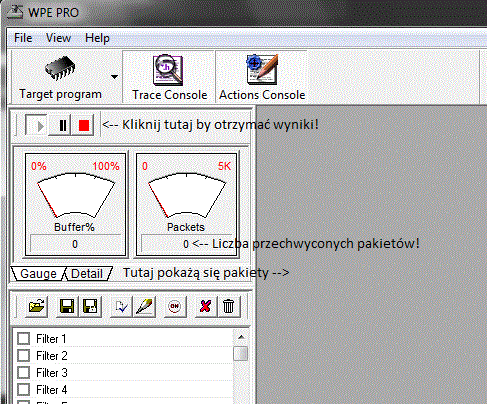Screen dimensions: 487x404
Task: Switch to the Detail tab
Action: tap(87, 274)
